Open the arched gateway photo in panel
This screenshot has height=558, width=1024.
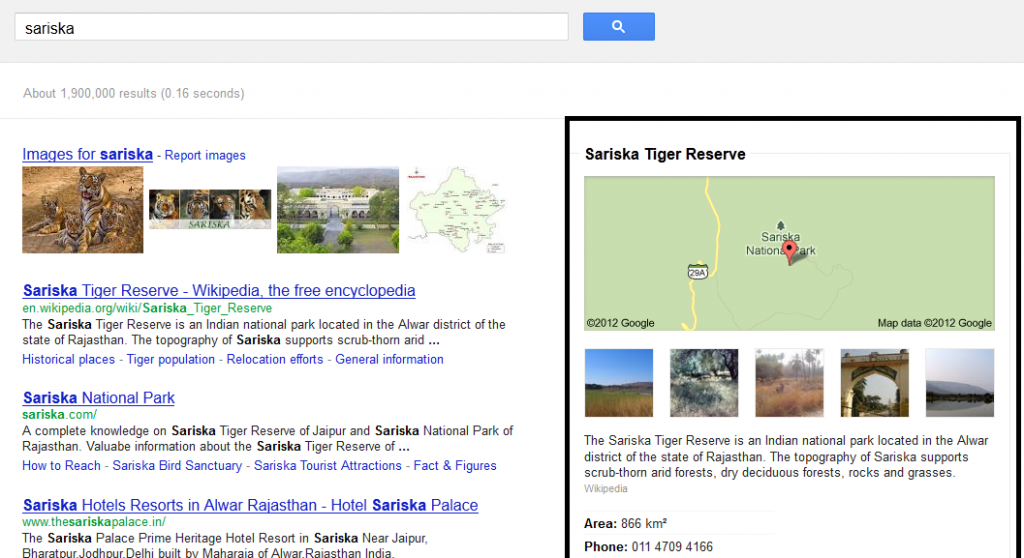(x=874, y=383)
